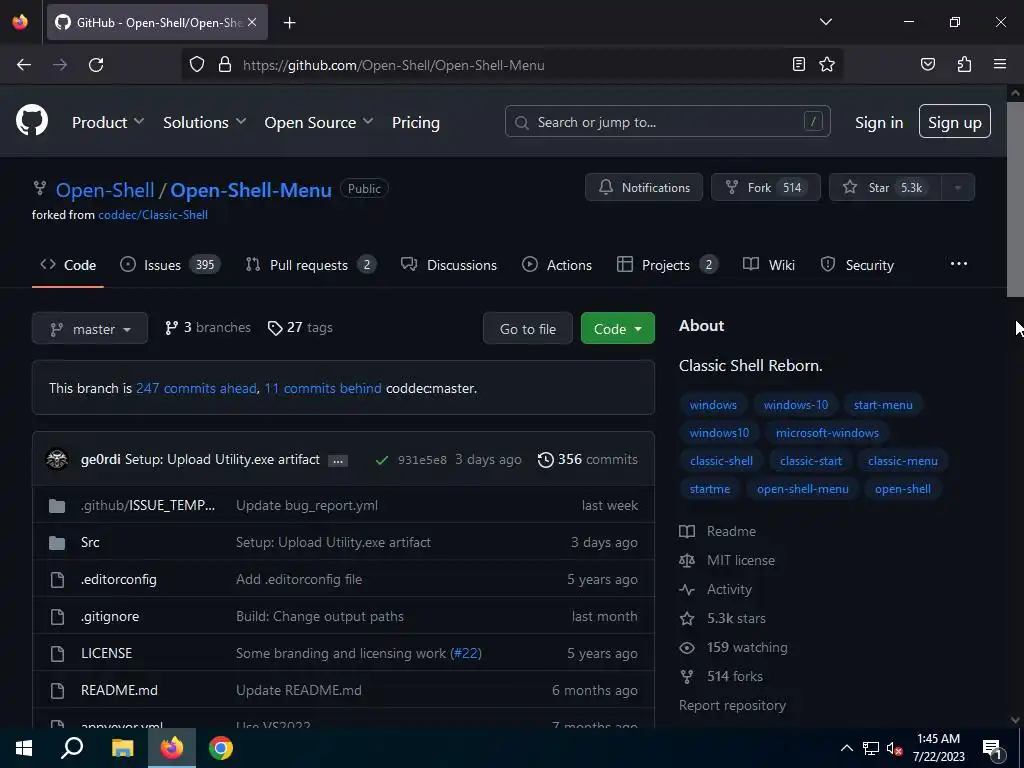Focus the Search or jump to field
Screen dimensions: 1024x768
[667, 121]
